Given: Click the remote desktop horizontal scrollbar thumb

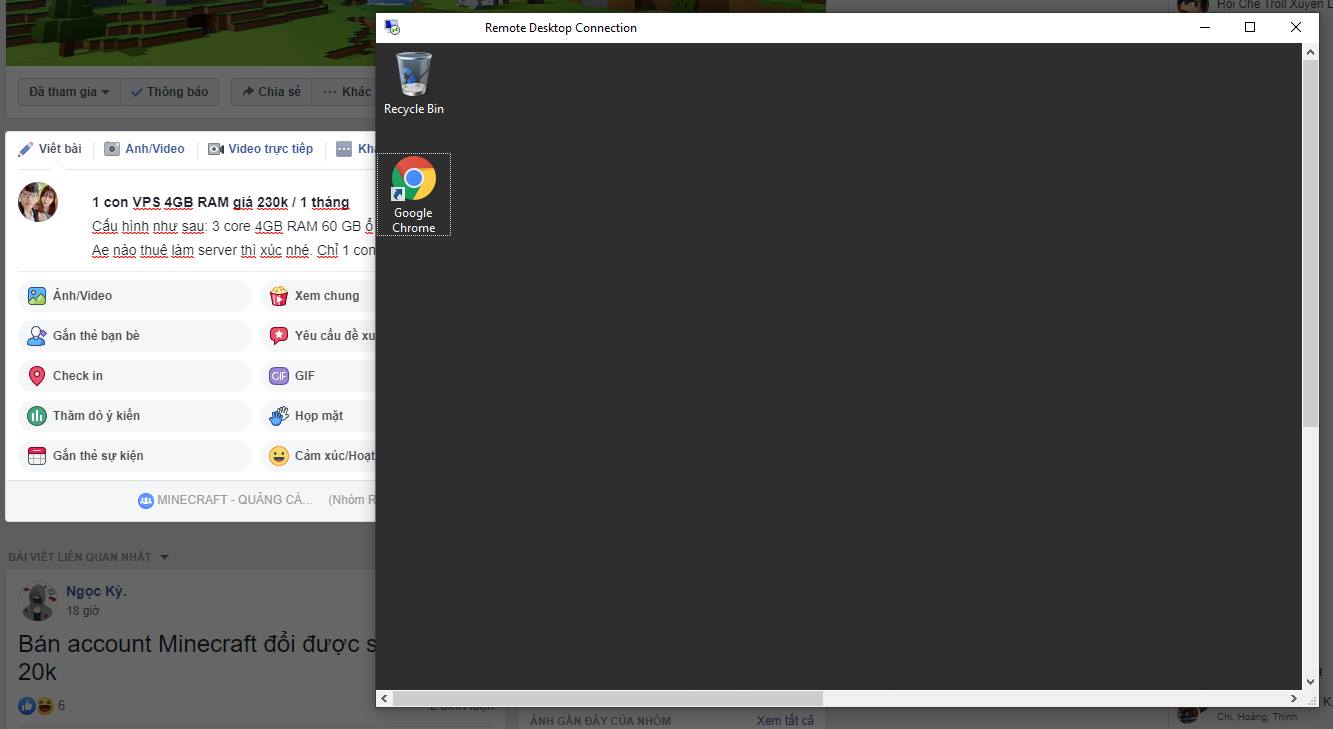Looking at the screenshot, I should click(607, 698).
